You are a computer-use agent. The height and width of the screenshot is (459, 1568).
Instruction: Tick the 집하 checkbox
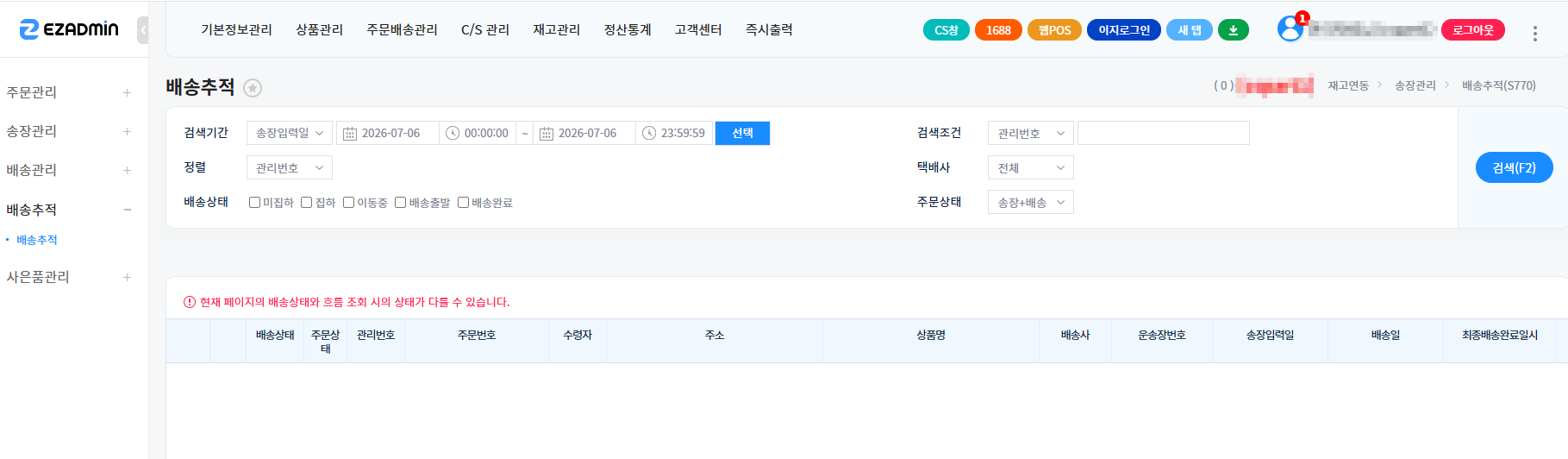point(306,203)
